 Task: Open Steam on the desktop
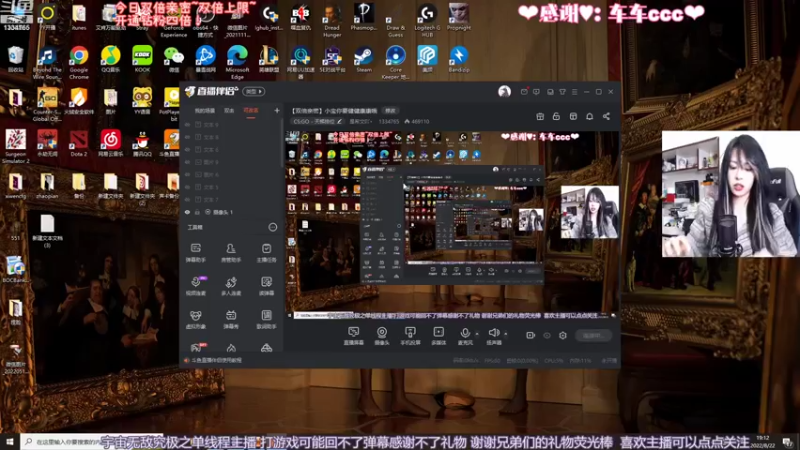click(364, 59)
